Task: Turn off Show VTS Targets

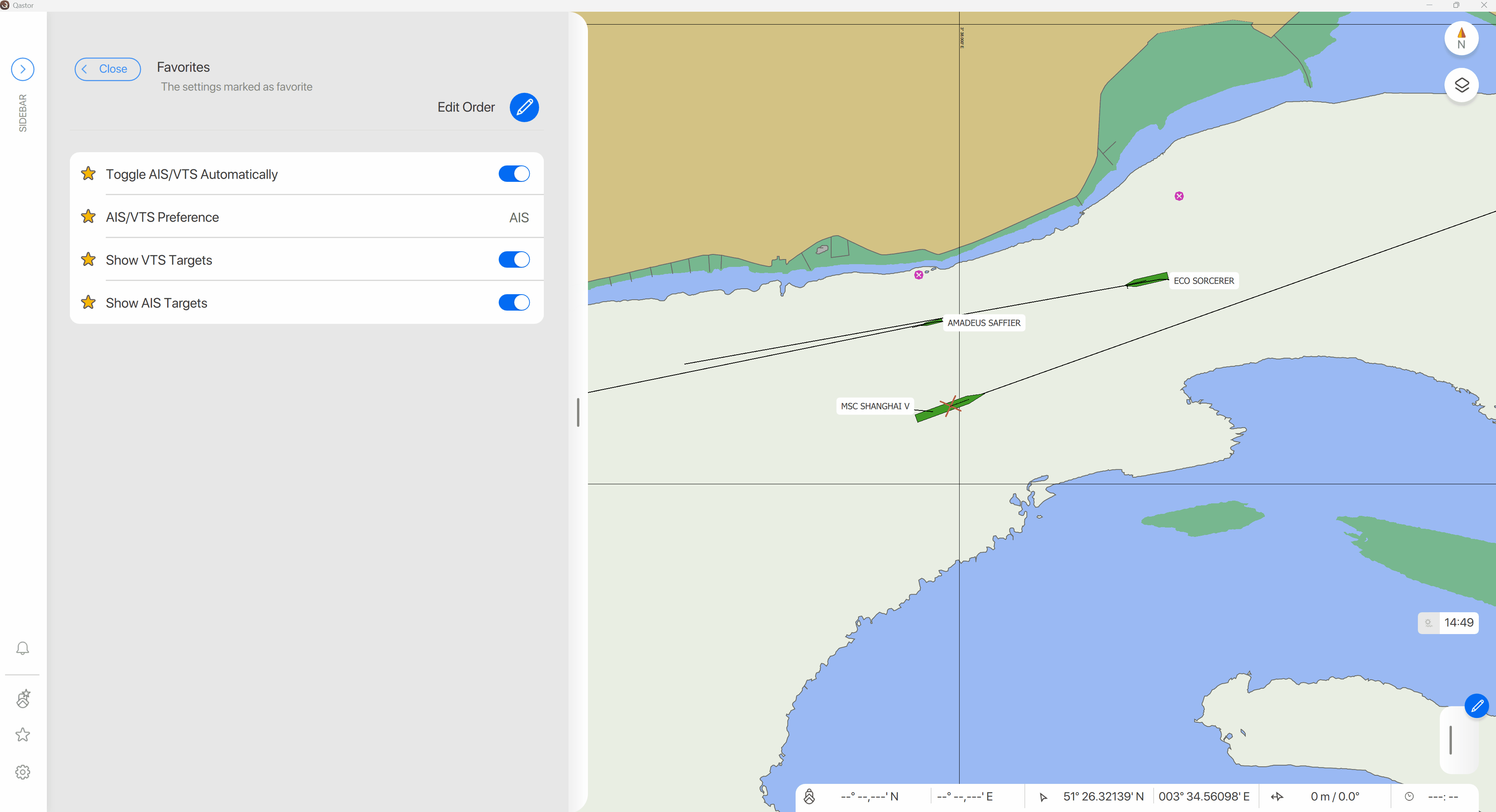Action: [x=513, y=259]
